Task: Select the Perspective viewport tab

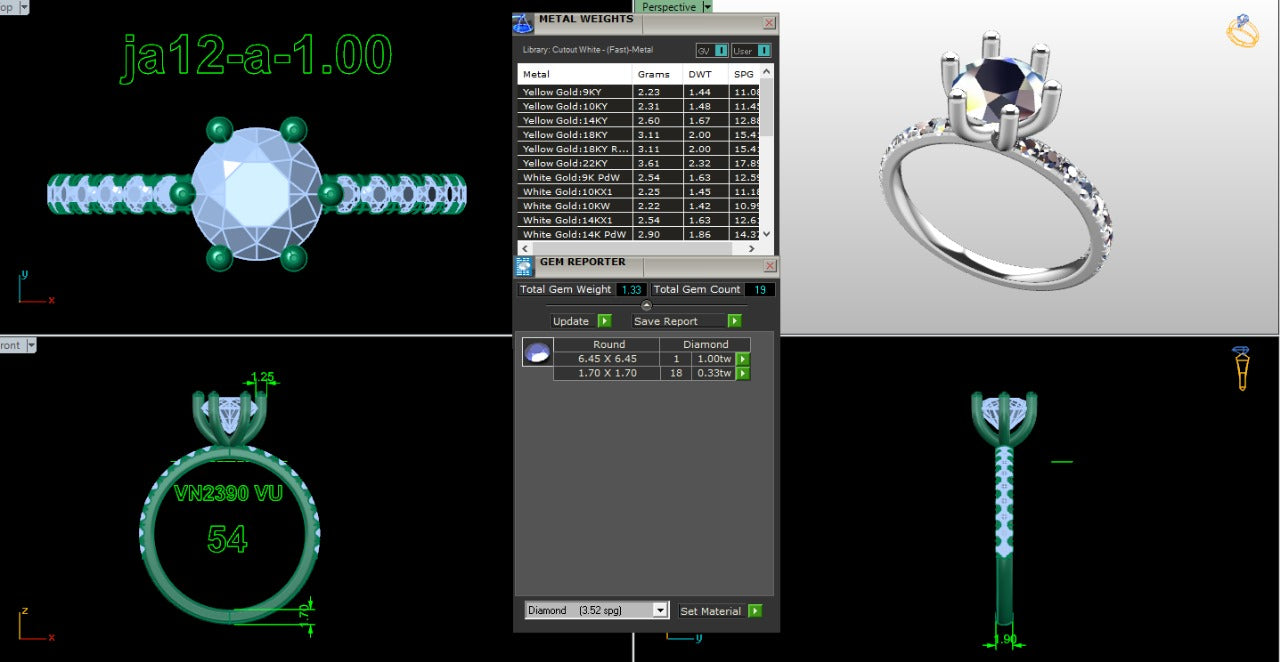Action: point(667,7)
